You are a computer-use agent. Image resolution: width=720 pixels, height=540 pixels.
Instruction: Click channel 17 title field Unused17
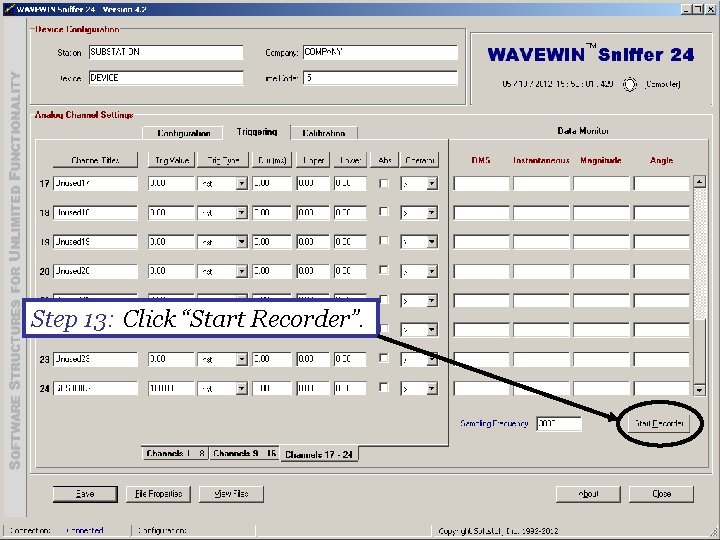(x=95, y=184)
